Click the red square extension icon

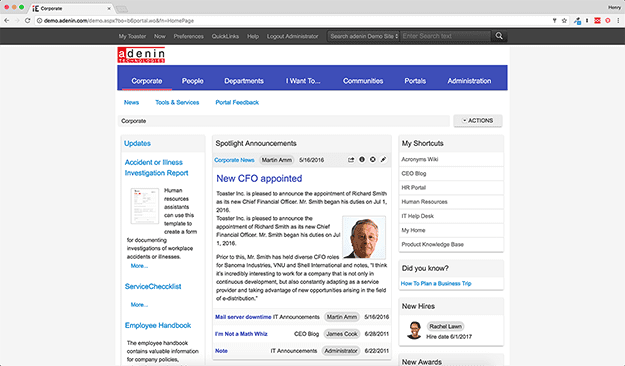tap(597, 20)
